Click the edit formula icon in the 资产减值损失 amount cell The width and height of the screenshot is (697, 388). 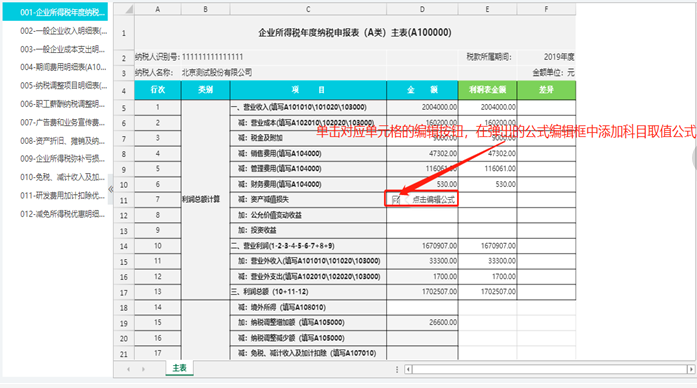[x=396, y=200]
